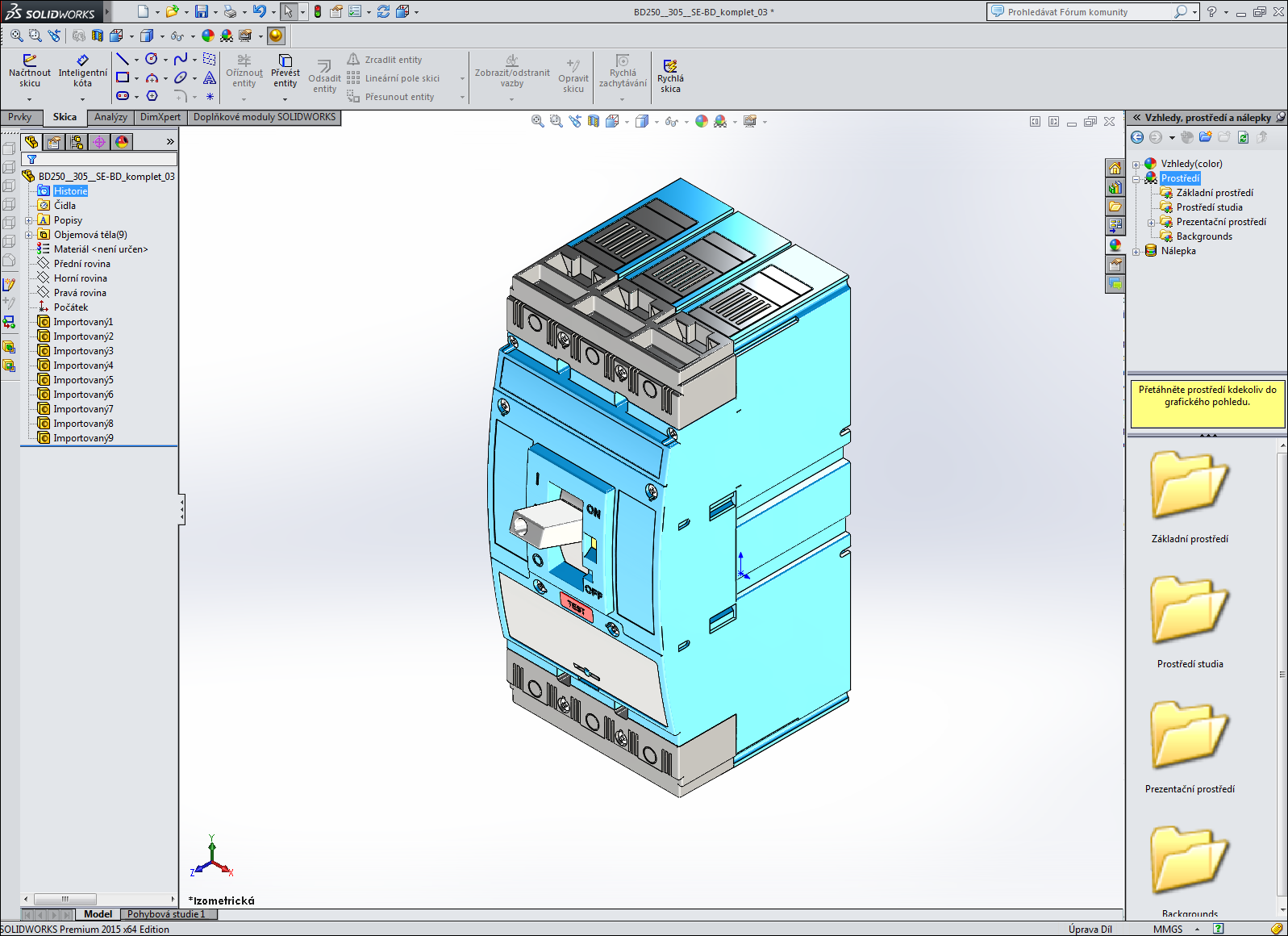Open the Custom Properties tab in the task pane
The width and height of the screenshot is (1288, 936).
pyautogui.click(x=1115, y=265)
